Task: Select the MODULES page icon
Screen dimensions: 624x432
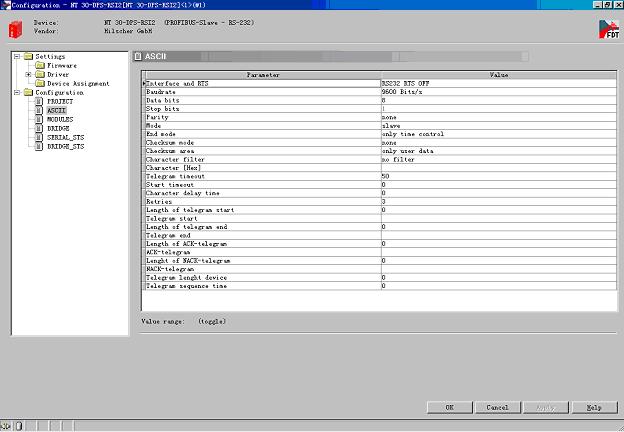Action: [40, 120]
